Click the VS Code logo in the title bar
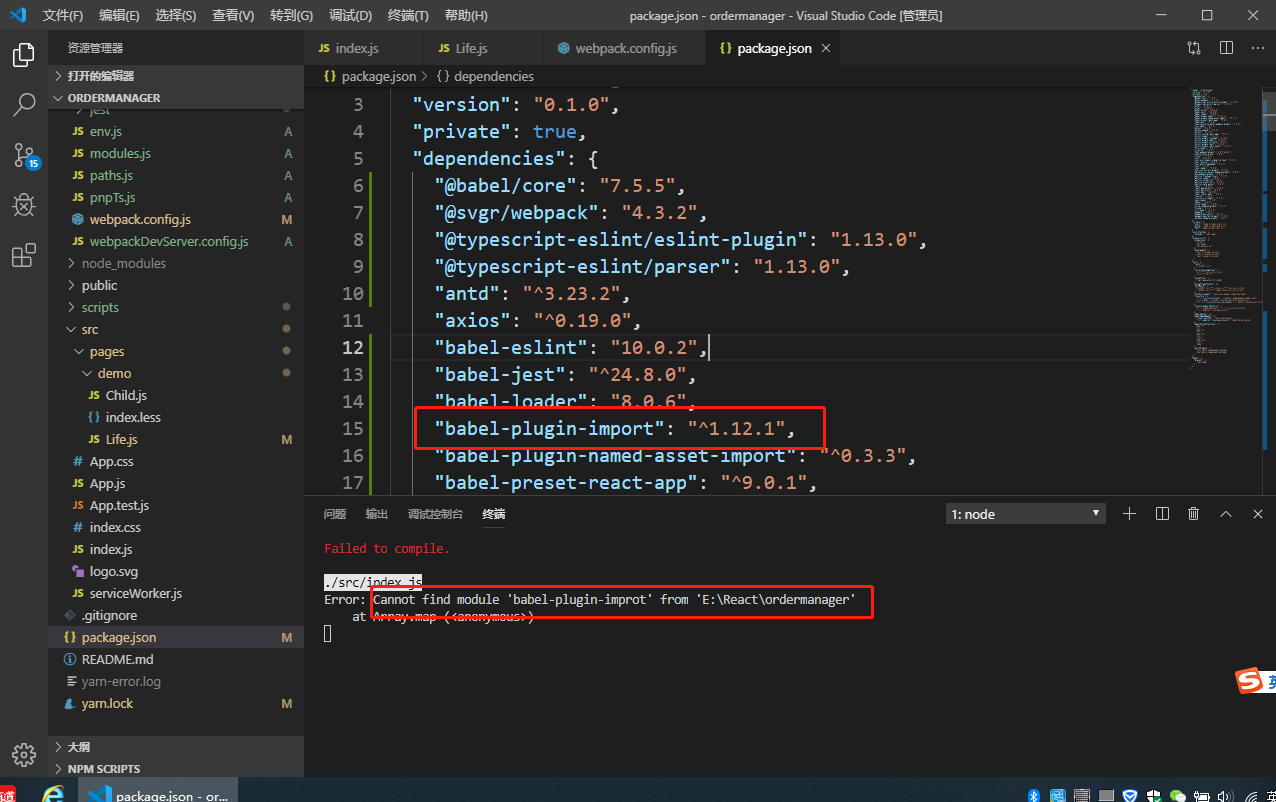 (18, 15)
